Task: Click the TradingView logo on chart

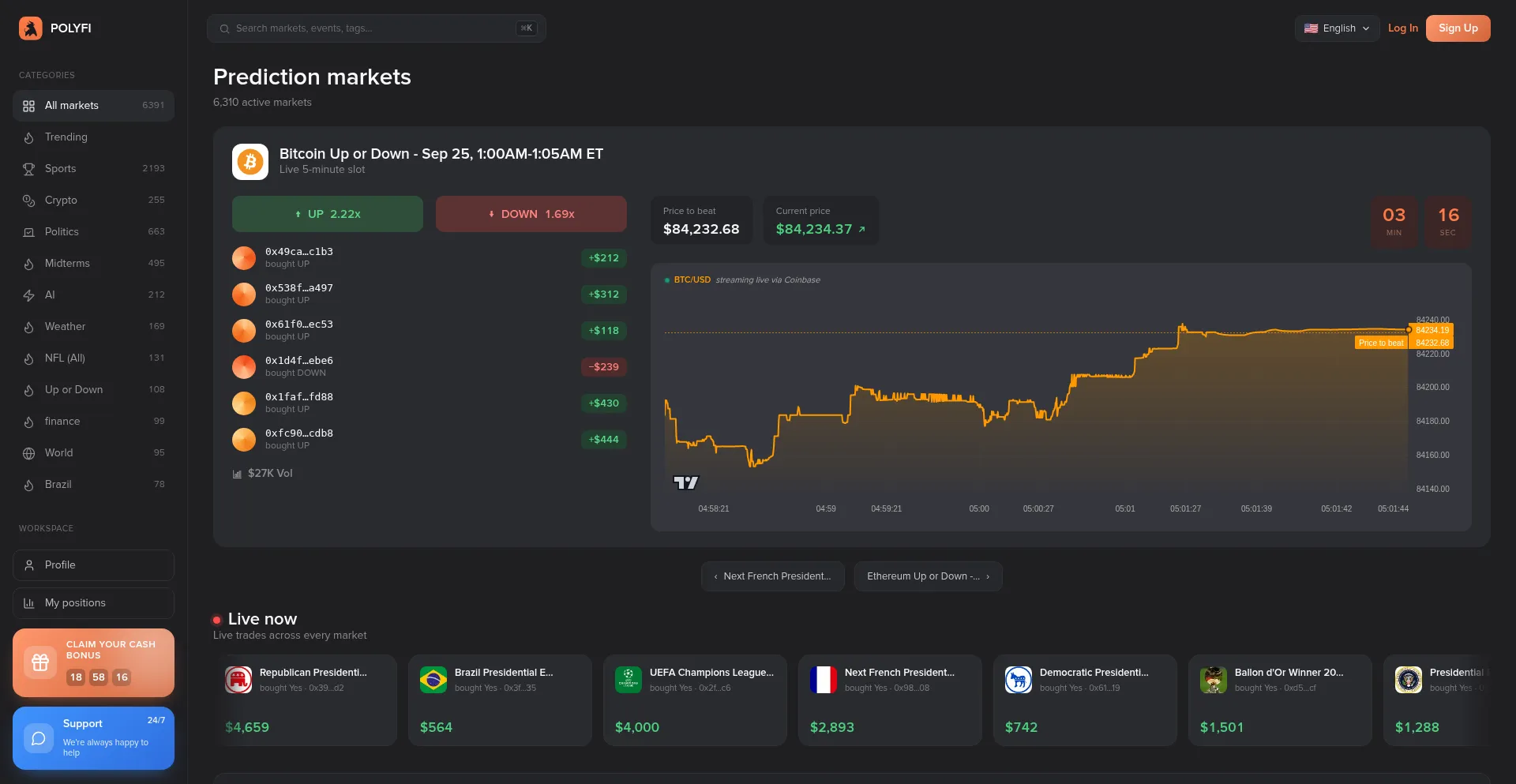Action: click(685, 482)
